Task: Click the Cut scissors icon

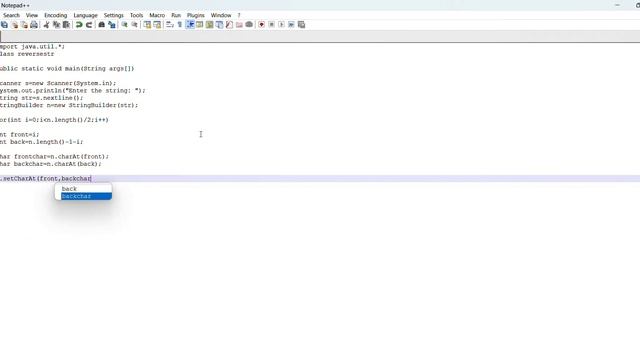Action: 47,24
